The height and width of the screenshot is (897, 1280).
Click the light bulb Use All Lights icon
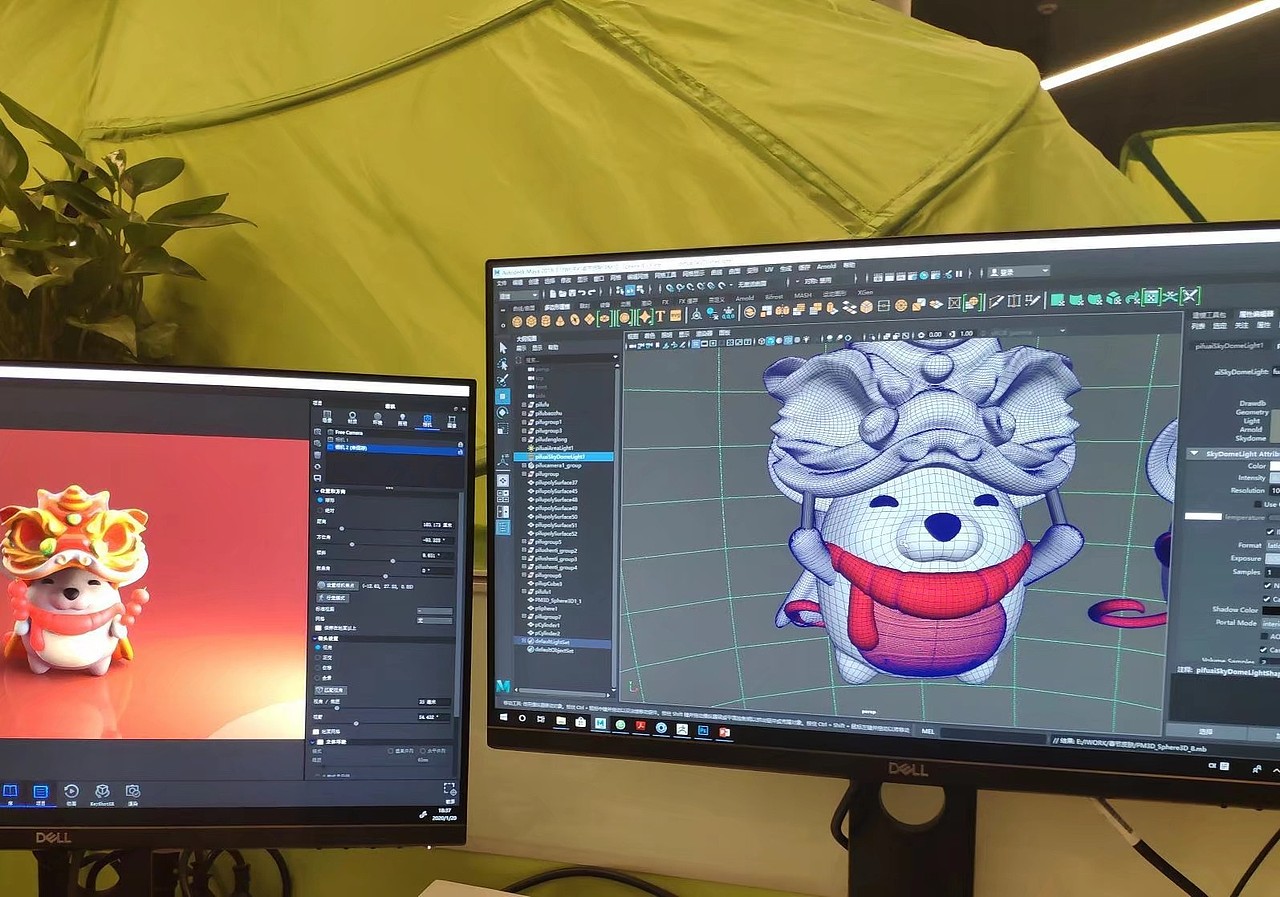coord(806,340)
